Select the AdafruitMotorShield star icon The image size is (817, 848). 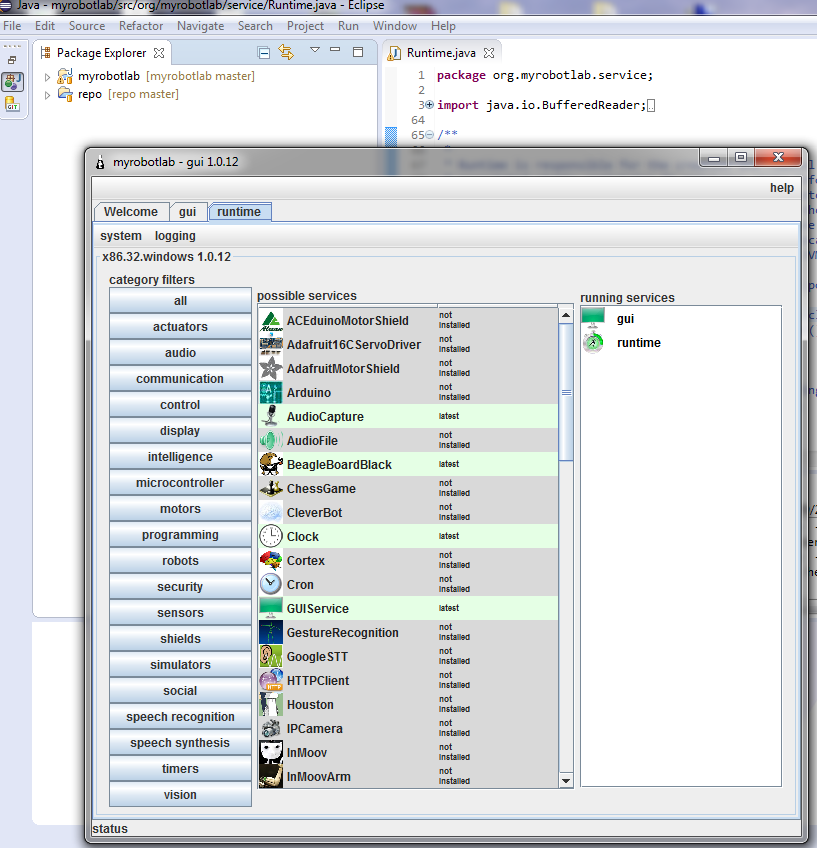(271, 369)
